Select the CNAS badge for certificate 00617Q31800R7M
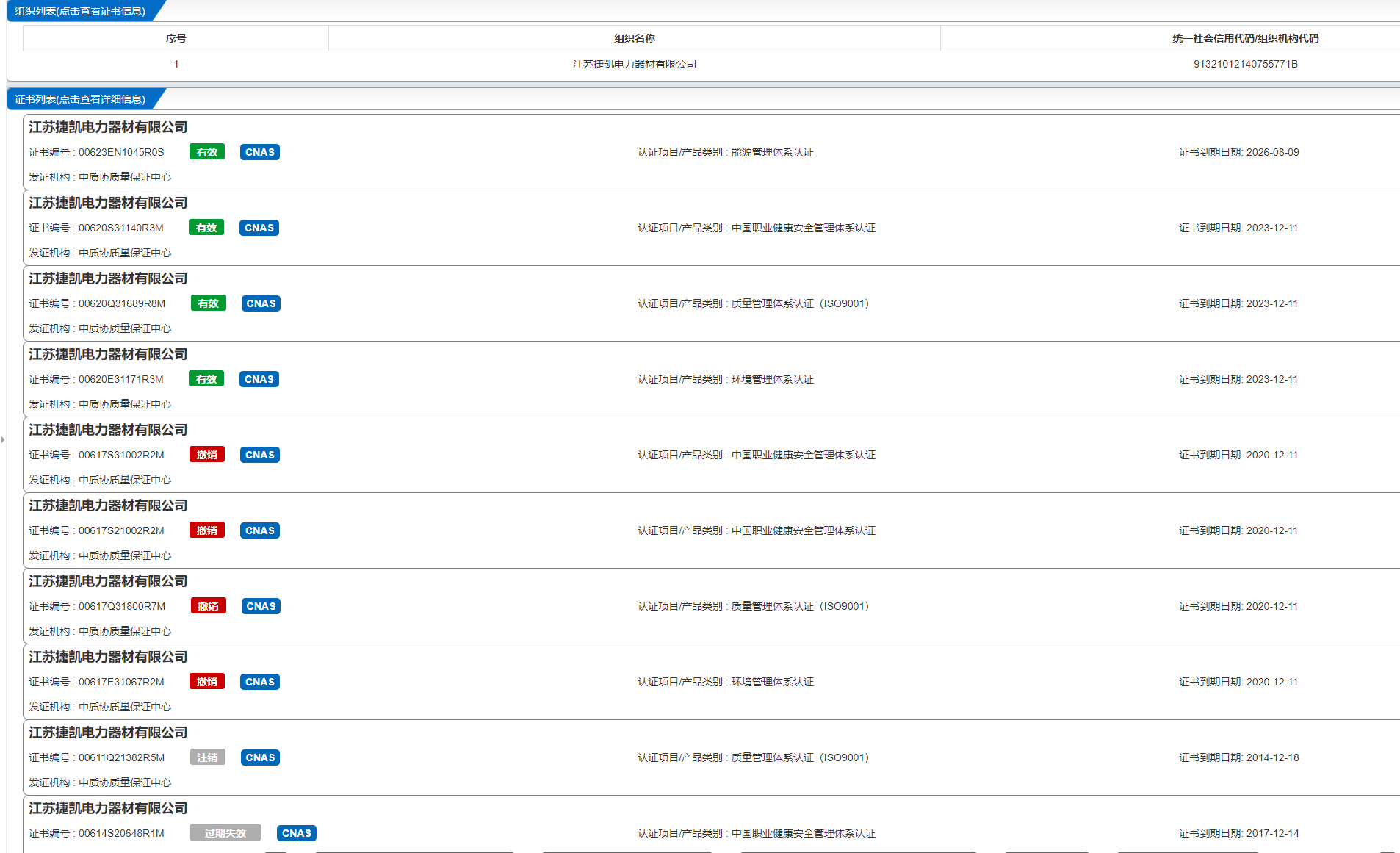Screen dimensions: 1400x853 [261, 606]
